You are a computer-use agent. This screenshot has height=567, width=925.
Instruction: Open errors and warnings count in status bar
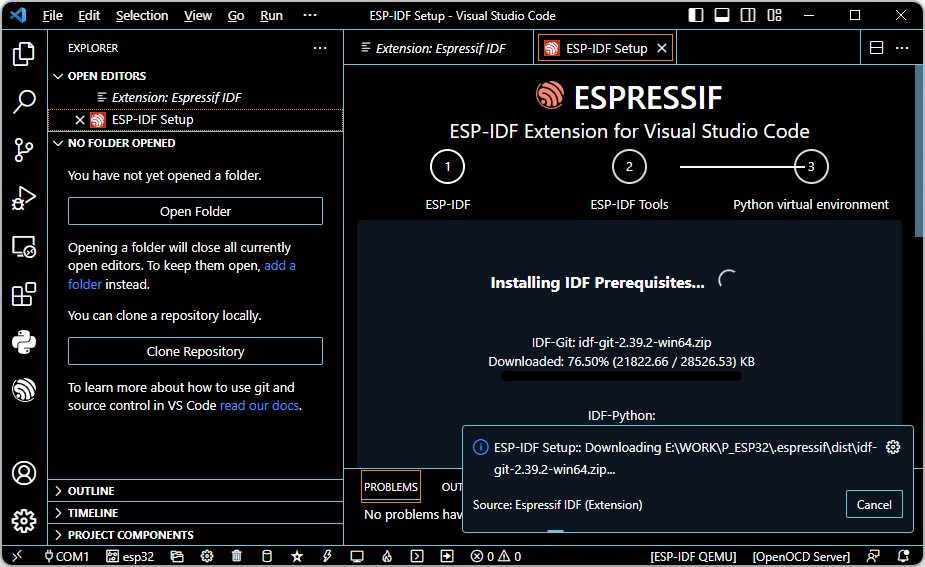coord(496,556)
